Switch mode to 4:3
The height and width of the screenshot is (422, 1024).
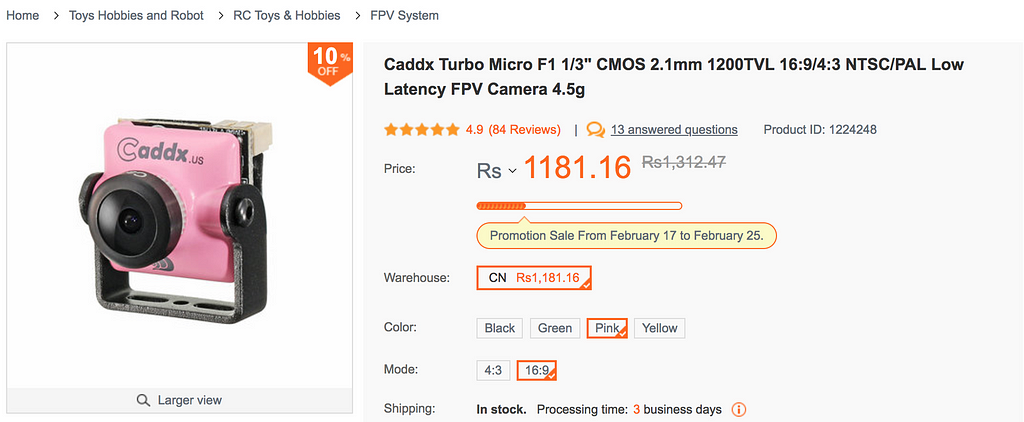[x=493, y=370]
